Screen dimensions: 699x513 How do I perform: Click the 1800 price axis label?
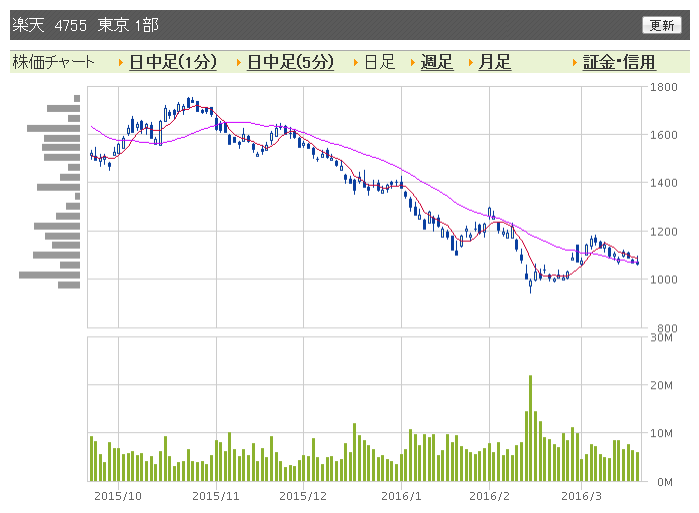tap(663, 87)
